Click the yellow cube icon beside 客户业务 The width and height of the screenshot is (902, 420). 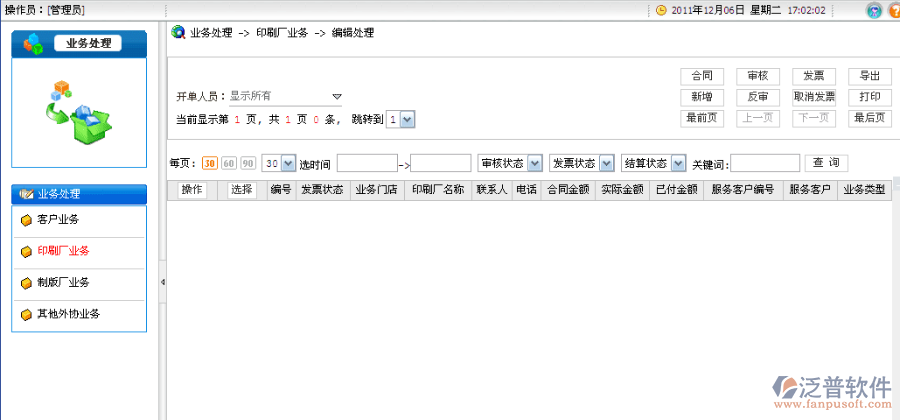(27, 220)
